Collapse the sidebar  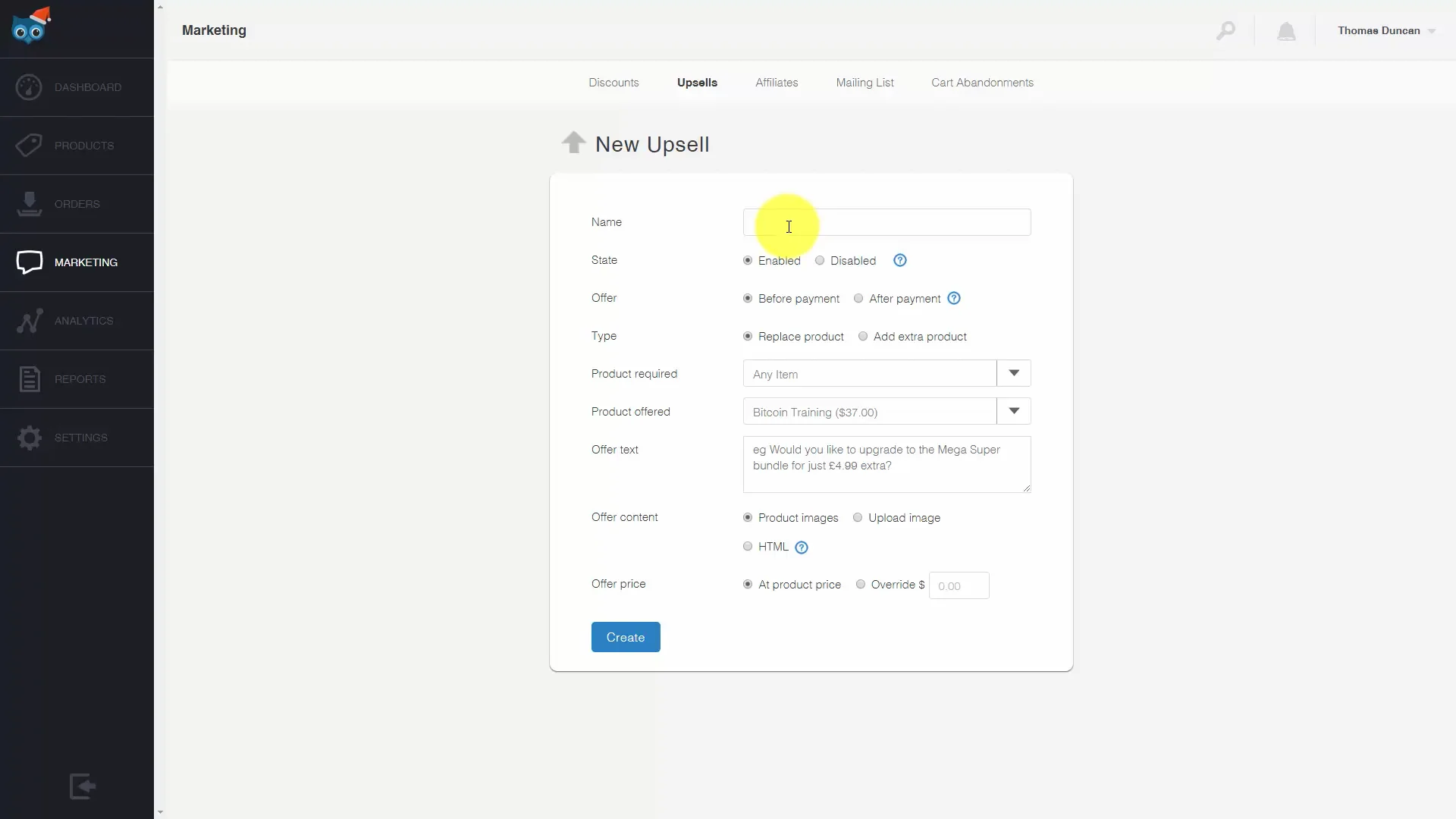pyautogui.click(x=82, y=786)
